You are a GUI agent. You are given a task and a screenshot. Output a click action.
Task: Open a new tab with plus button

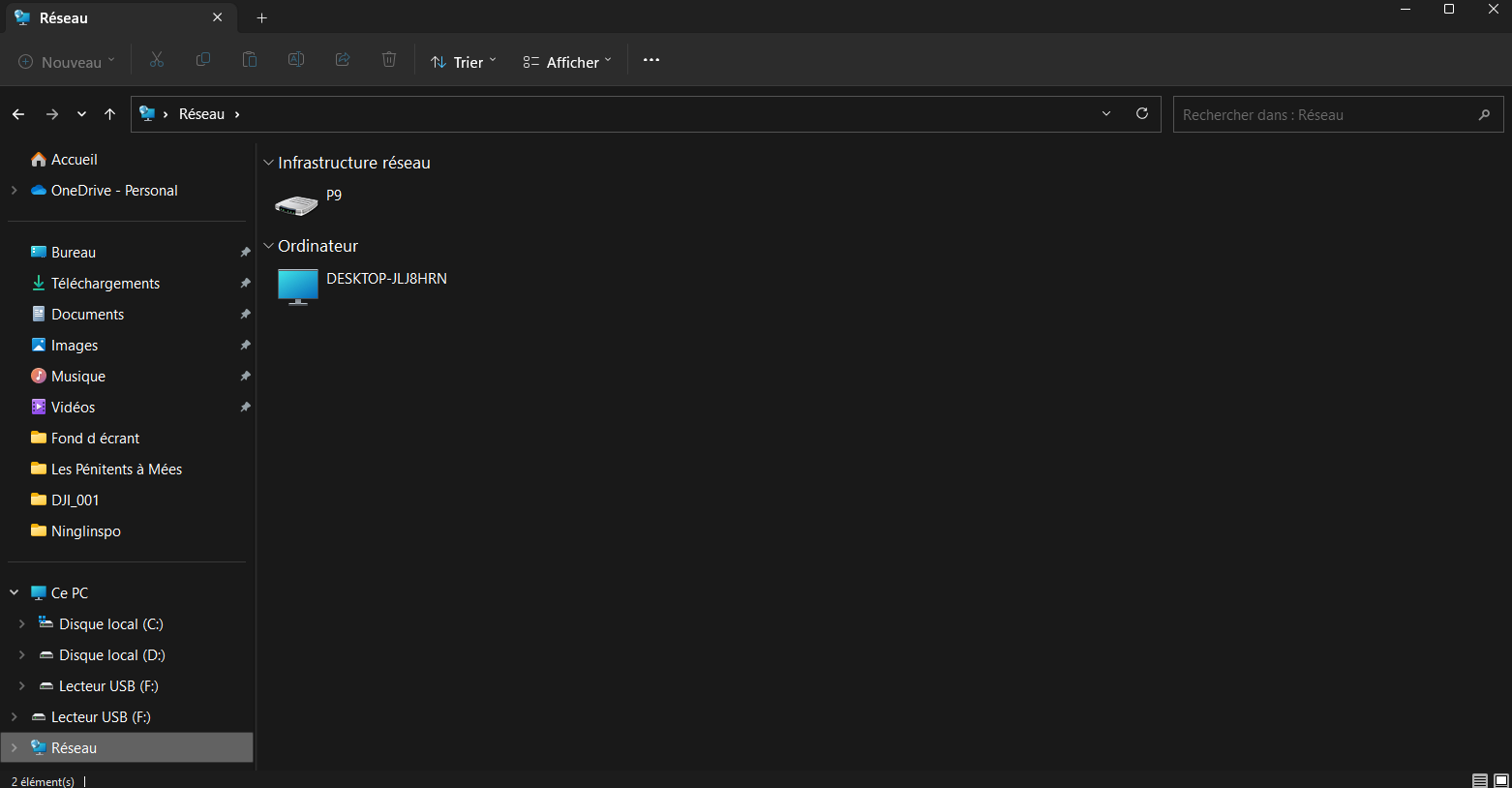click(x=261, y=18)
